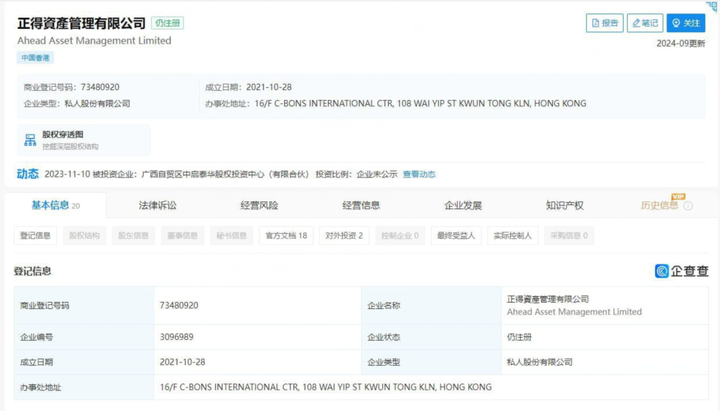Select the 股权结构 sub-tab
The width and height of the screenshot is (720, 411).
point(84,236)
